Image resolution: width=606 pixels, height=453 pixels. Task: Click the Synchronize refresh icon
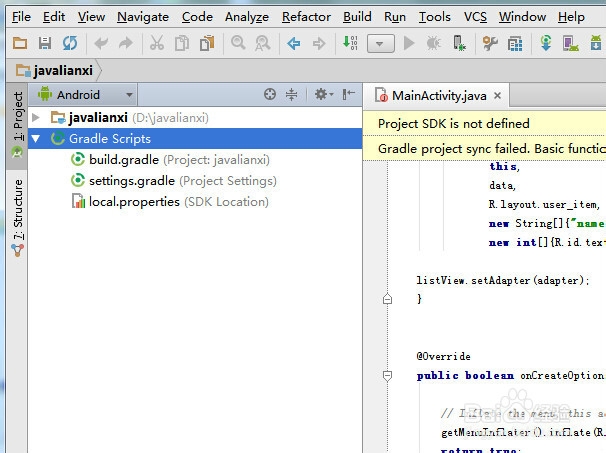70,43
